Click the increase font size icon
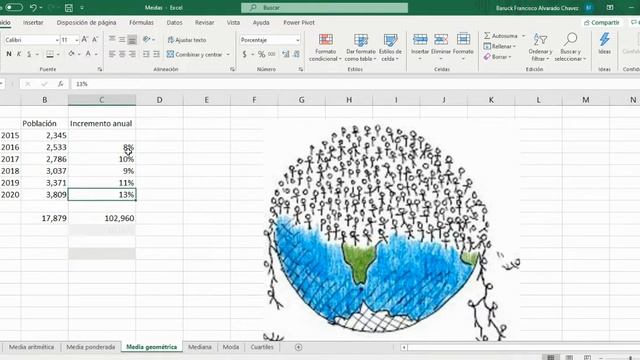640x360 pixels. tap(84, 40)
